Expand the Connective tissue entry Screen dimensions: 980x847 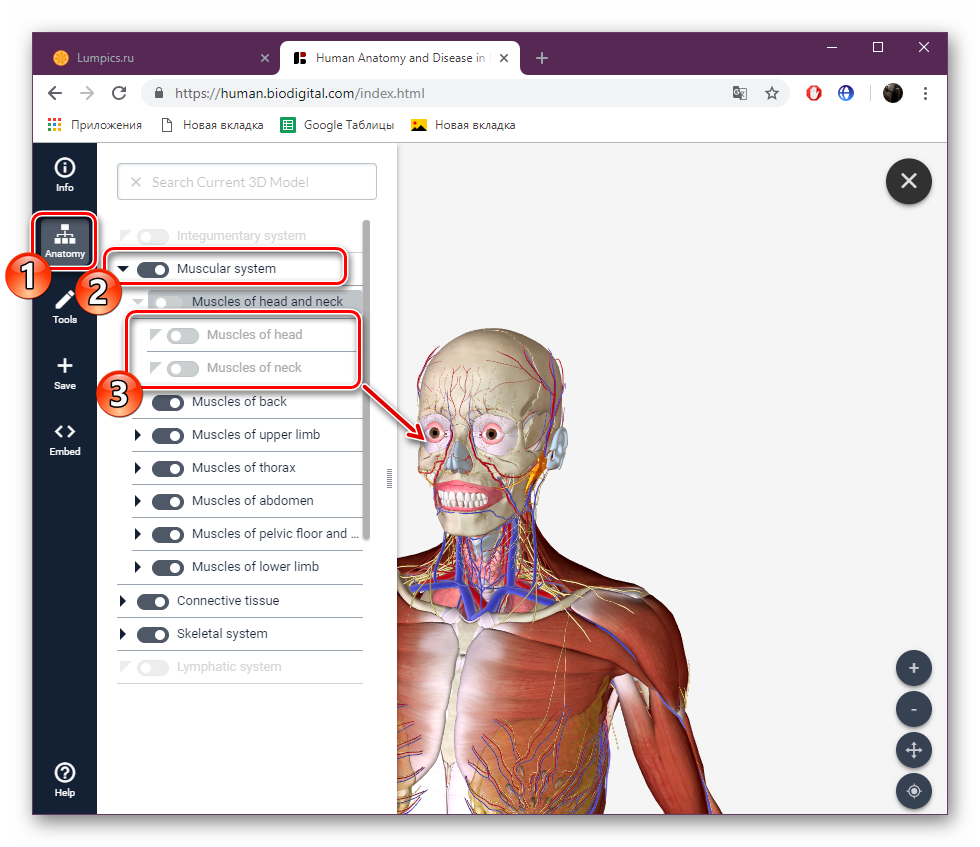(x=123, y=601)
